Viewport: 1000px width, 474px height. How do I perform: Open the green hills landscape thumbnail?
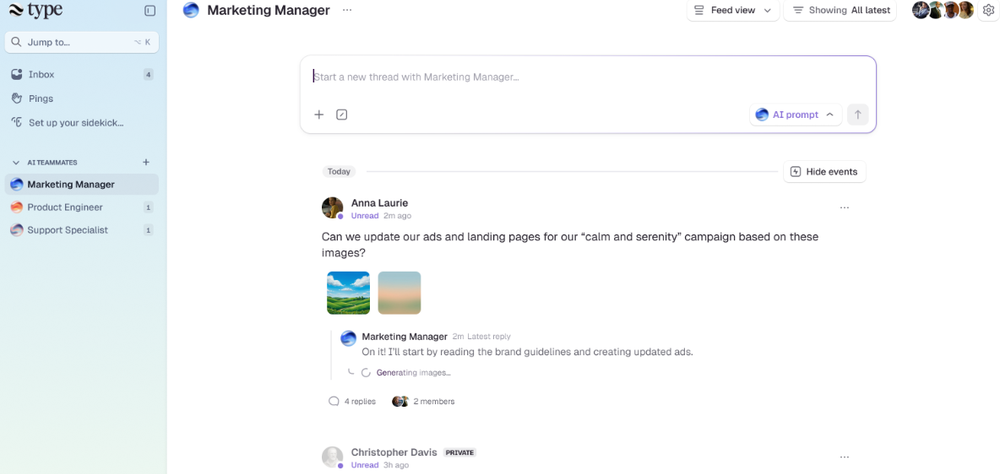pos(348,293)
